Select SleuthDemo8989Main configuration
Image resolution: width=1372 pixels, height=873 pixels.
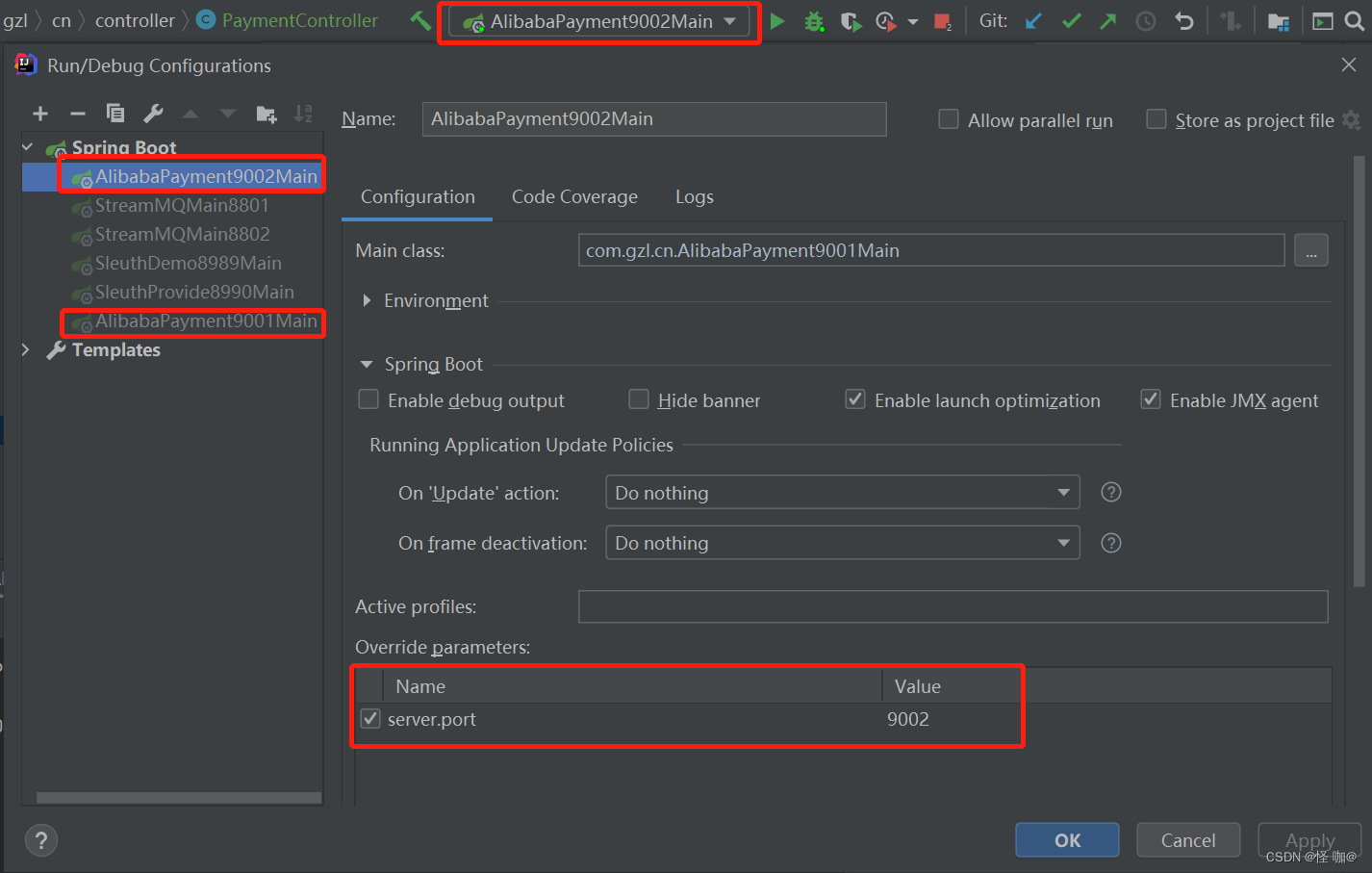pos(189,263)
